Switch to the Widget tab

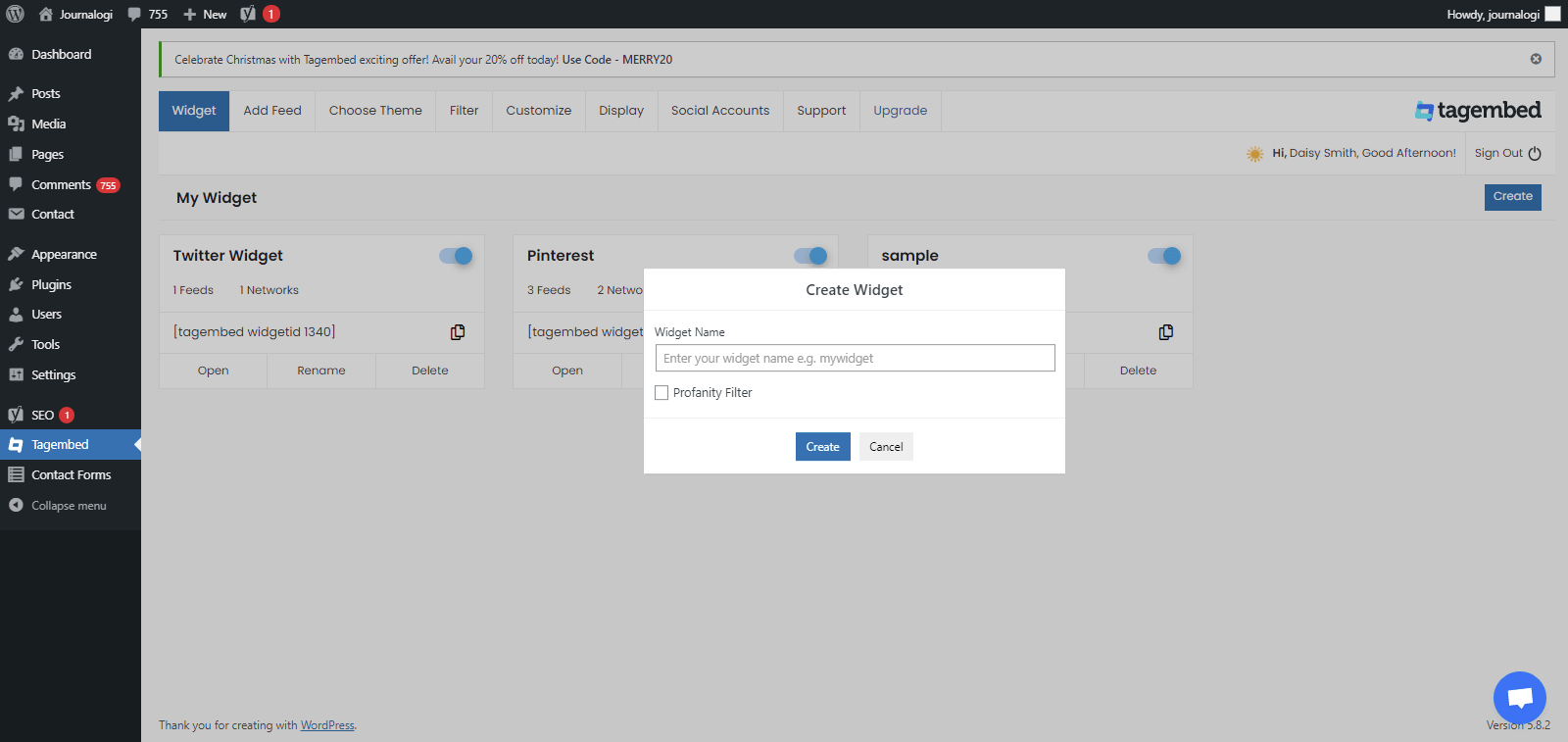tap(194, 111)
